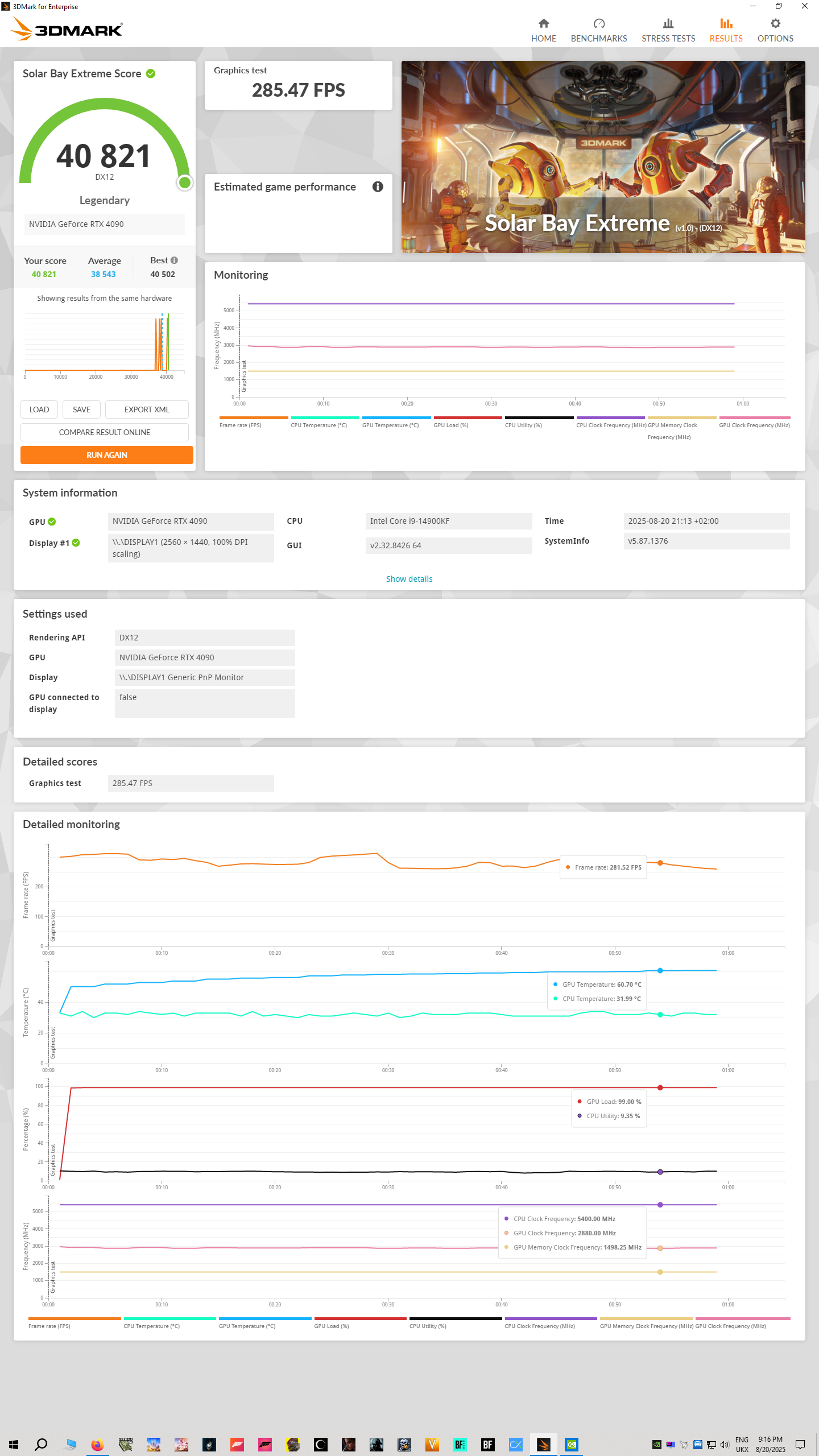This screenshot has height=1456, width=819.
Task: Click purple CPU Clock Frequency swatch in bottom legend
Action: tap(551, 1318)
